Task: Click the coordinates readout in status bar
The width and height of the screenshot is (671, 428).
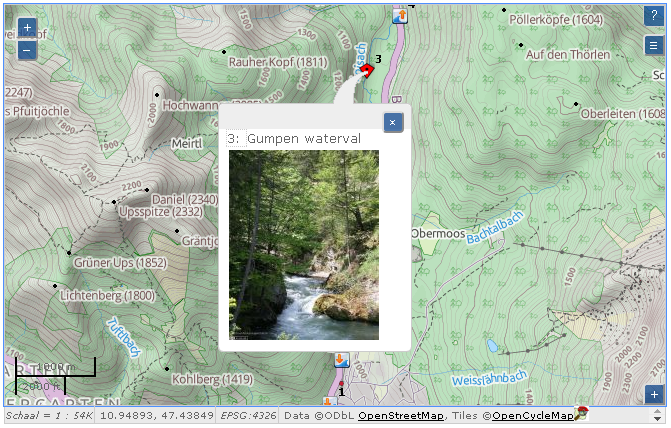Action: click(157, 416)
